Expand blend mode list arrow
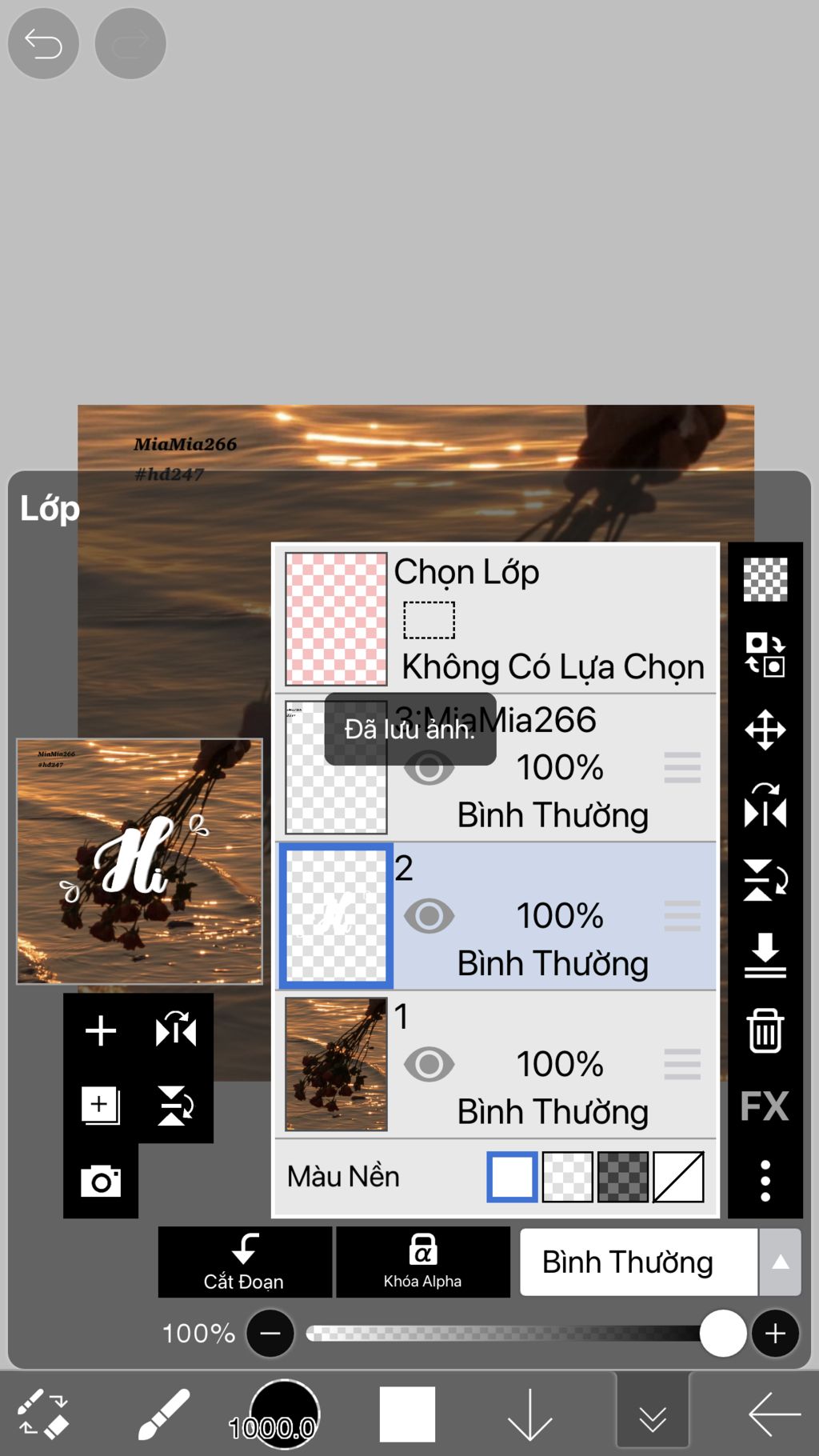Viewport: 819px width, 1456px height. coord(780,1262)
